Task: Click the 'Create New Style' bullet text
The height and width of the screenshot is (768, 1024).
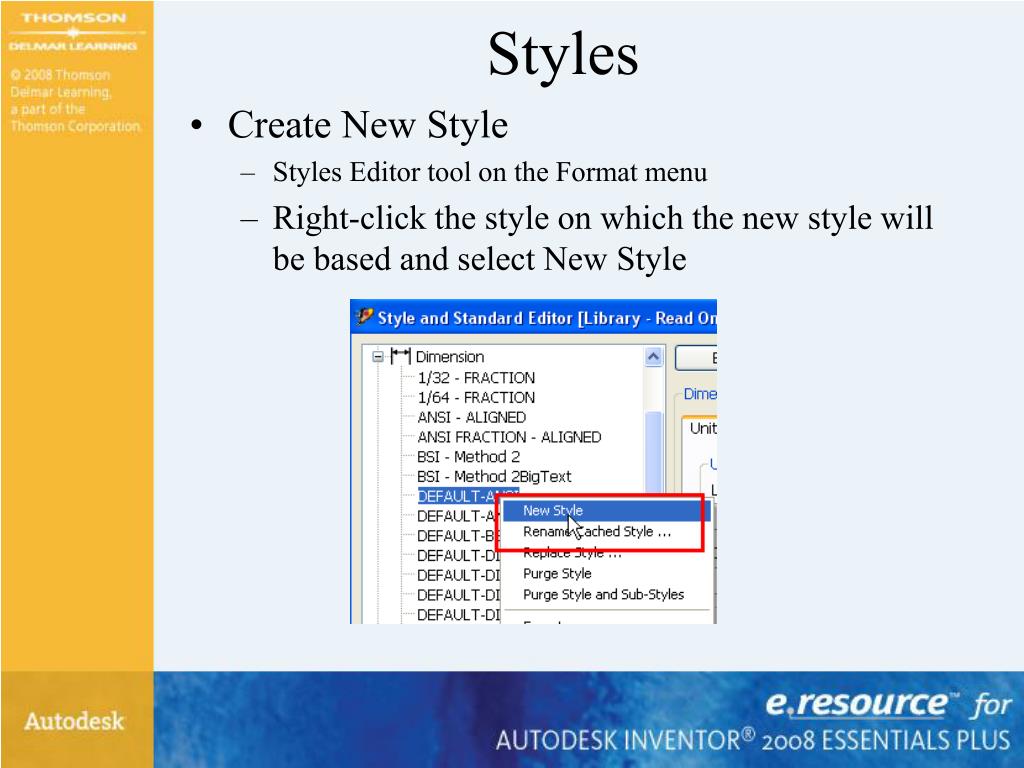Action: pyautogui.click(x=368, y=124)
